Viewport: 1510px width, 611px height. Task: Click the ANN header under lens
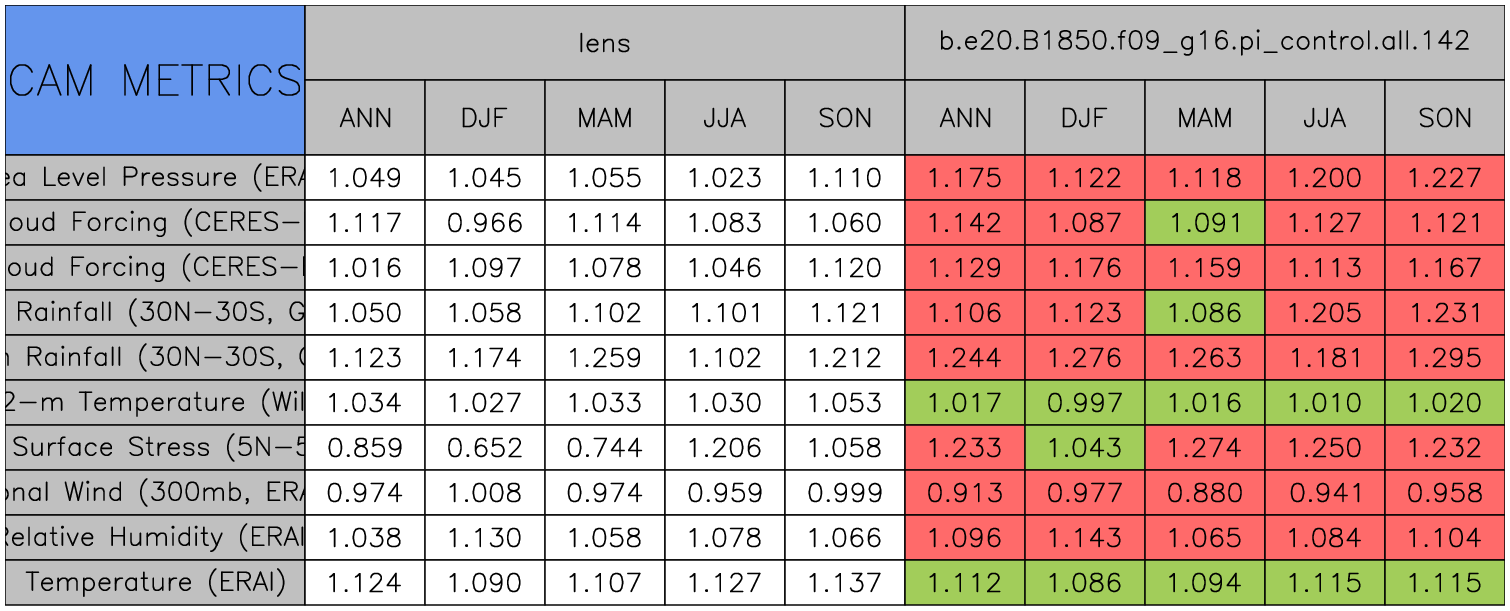pos(365,118)
